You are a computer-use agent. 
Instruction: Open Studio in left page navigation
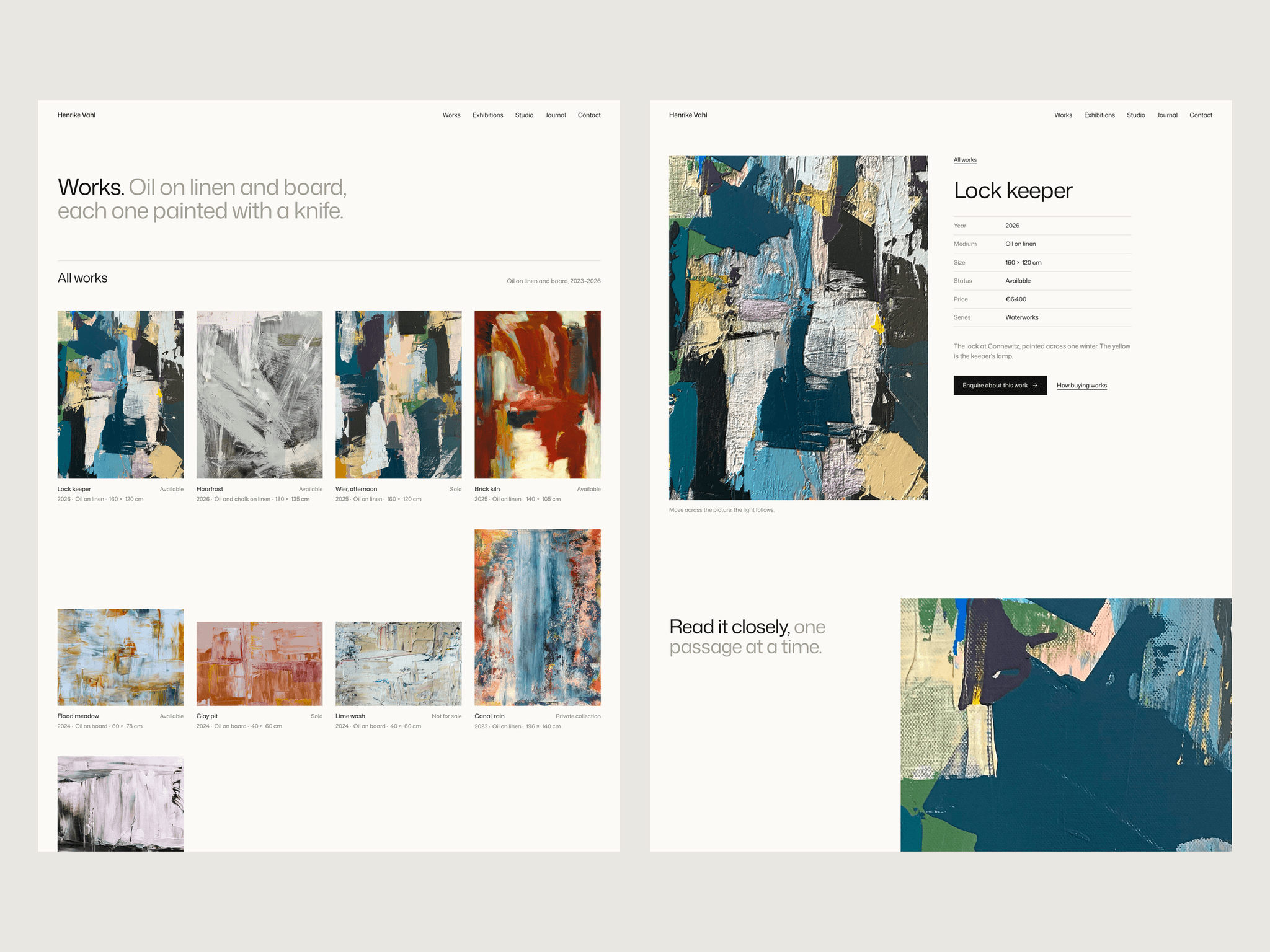point(524,115)
